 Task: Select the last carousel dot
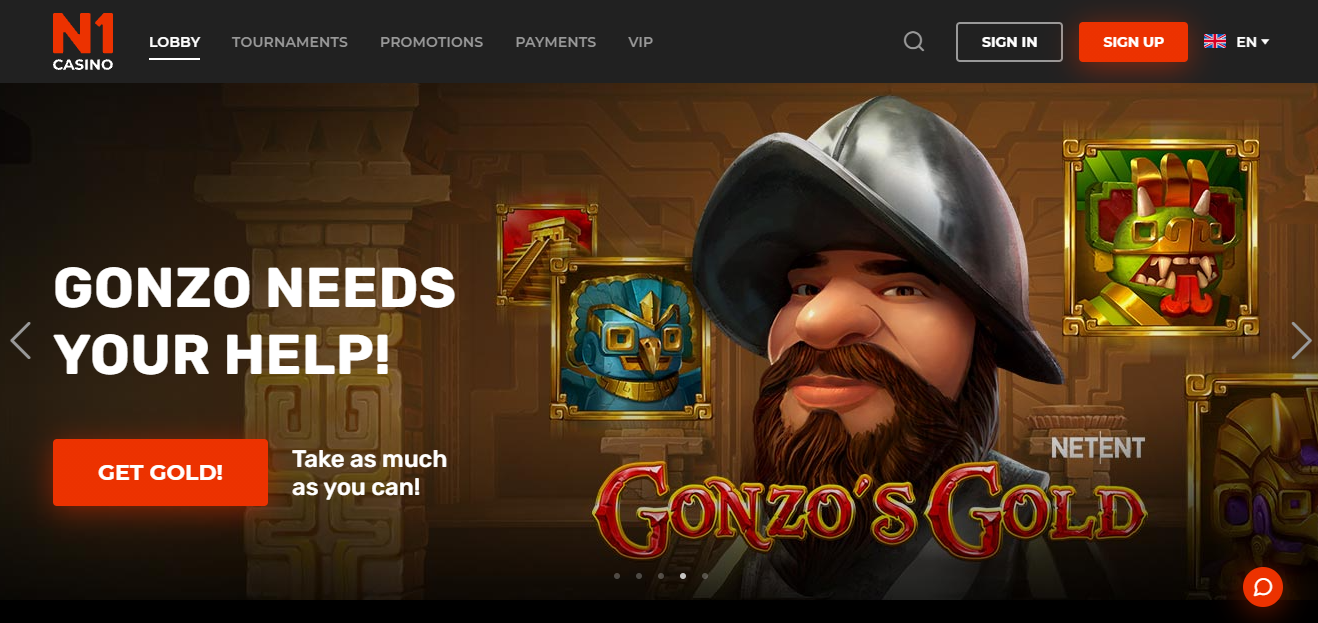pyautogui.click(x=705, y=576)
